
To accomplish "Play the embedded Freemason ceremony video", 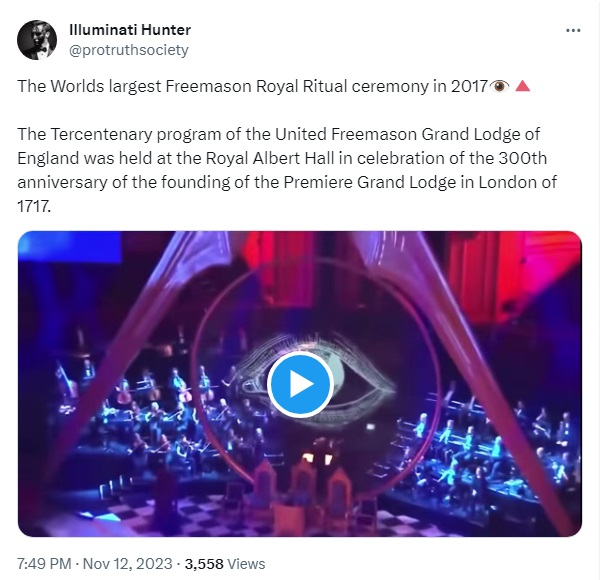I will (x=301, y=384).
